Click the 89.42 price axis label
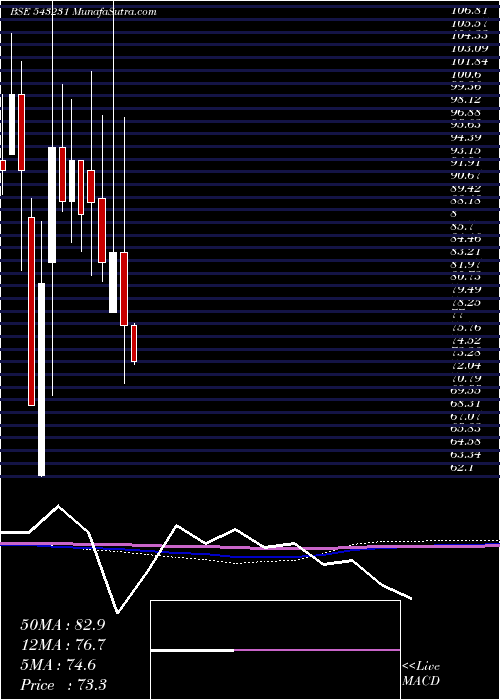The width and height of the screenshot is (500, 700). point(468,188)
